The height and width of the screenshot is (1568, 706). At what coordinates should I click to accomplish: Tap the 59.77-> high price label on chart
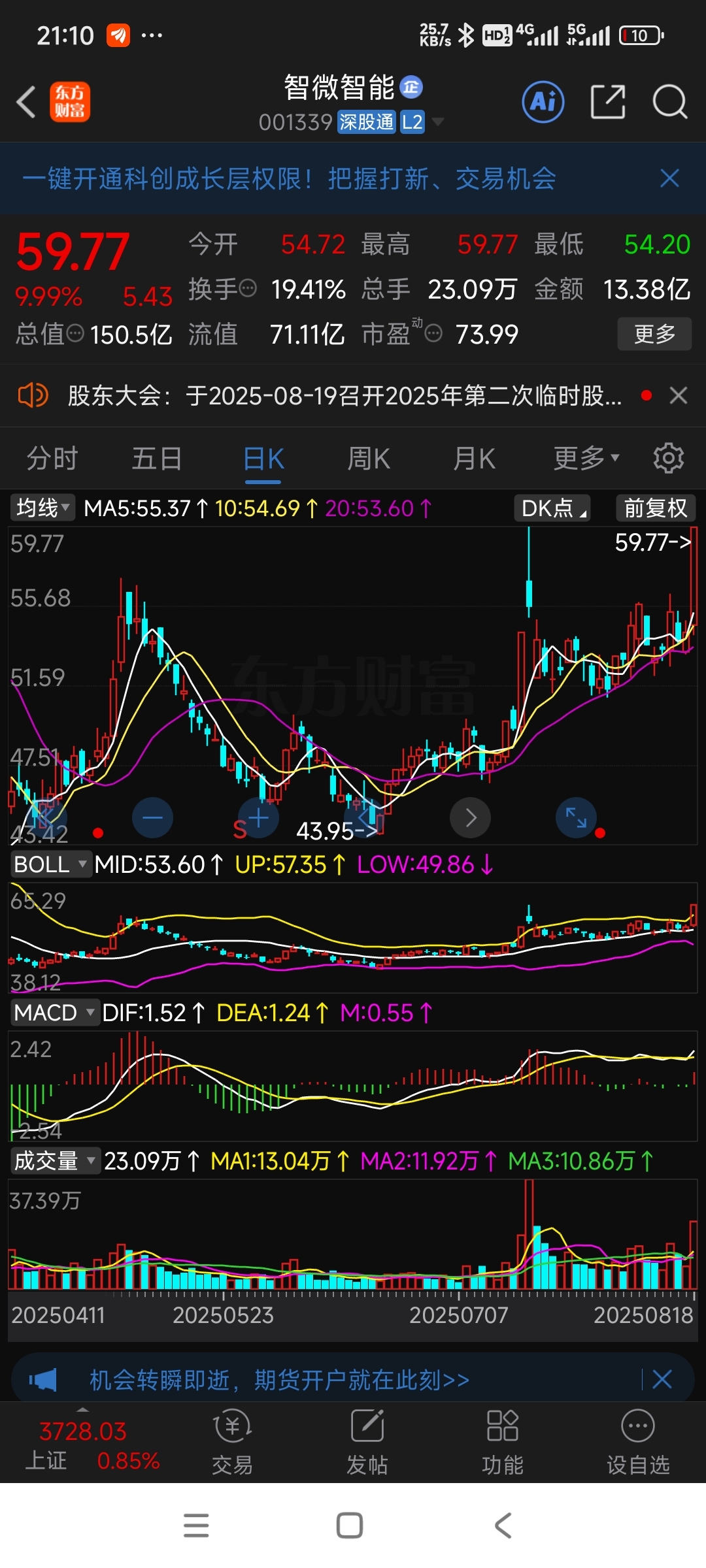(653, 542)
